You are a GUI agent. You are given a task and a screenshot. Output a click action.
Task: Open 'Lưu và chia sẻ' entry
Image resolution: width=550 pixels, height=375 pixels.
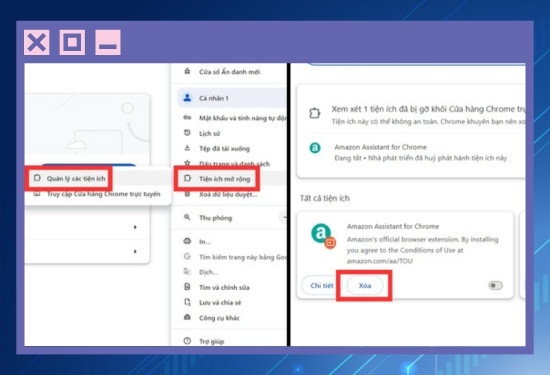coord(220,302)
